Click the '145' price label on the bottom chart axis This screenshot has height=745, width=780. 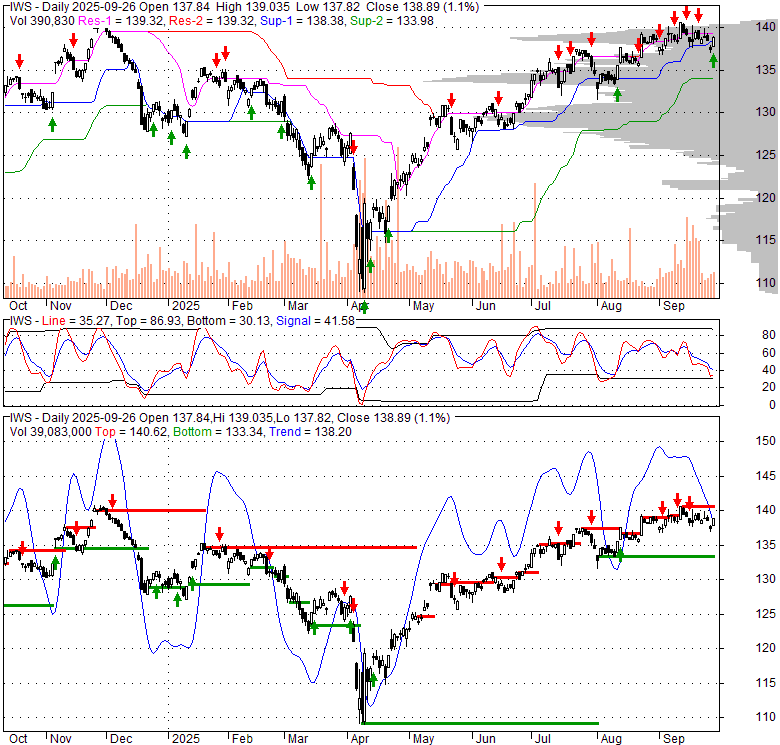coord(766,476)
